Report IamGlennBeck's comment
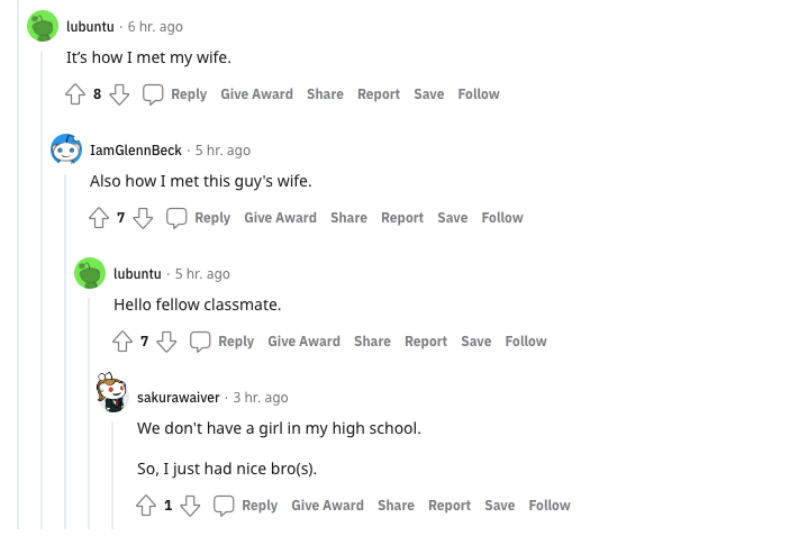This screenshot has width=790, height=536. pyautogui.click(x=402, y=218)
